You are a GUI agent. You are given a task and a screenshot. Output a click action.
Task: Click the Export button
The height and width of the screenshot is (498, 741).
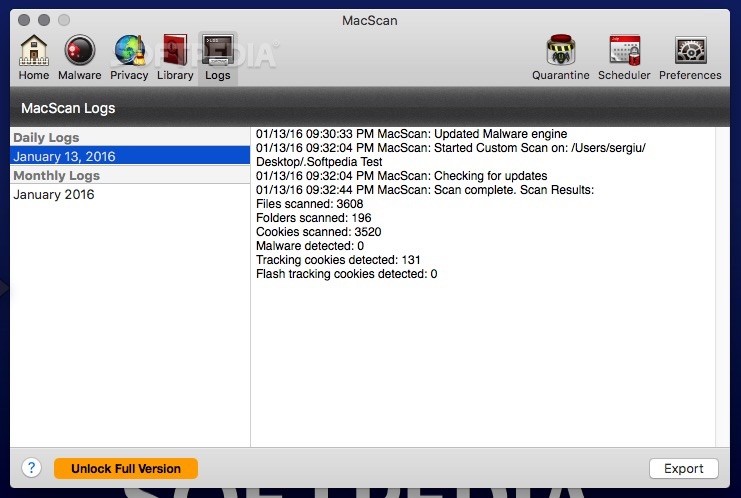coord(684,469)
